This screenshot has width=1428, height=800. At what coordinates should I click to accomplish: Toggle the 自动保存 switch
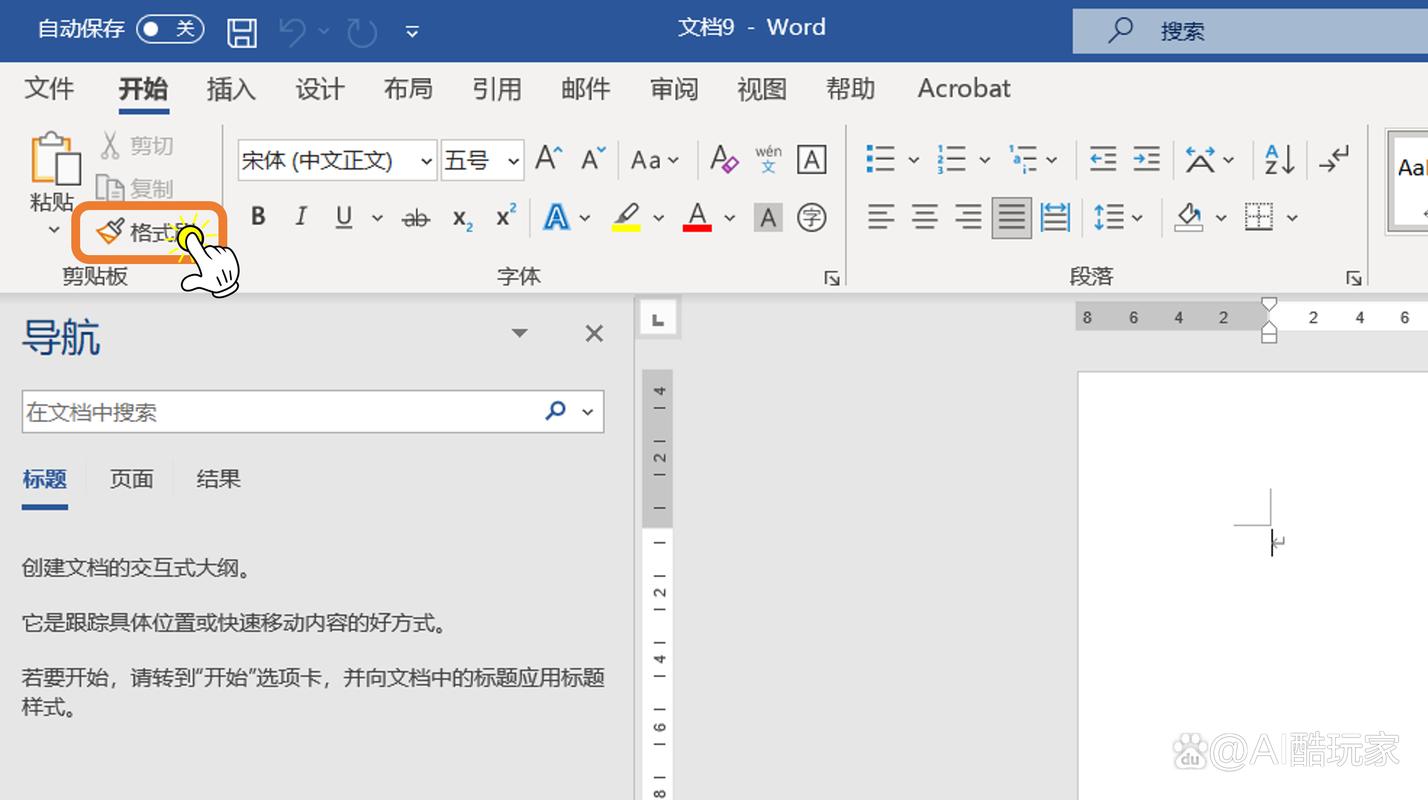point(170,29)
